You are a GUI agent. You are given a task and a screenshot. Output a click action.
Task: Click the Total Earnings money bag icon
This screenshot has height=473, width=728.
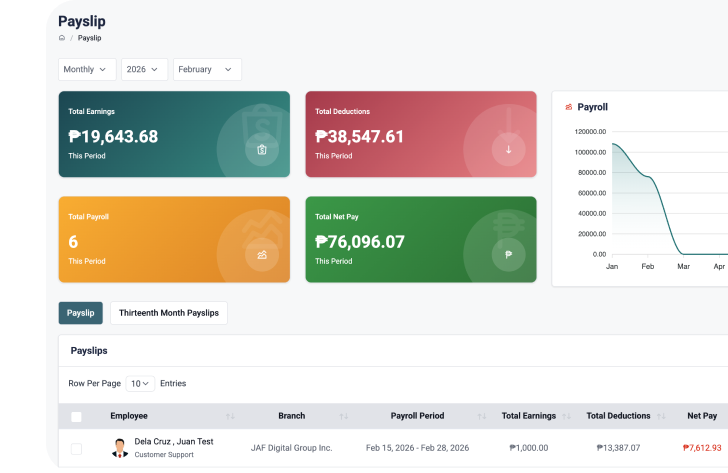click(262, 149)
